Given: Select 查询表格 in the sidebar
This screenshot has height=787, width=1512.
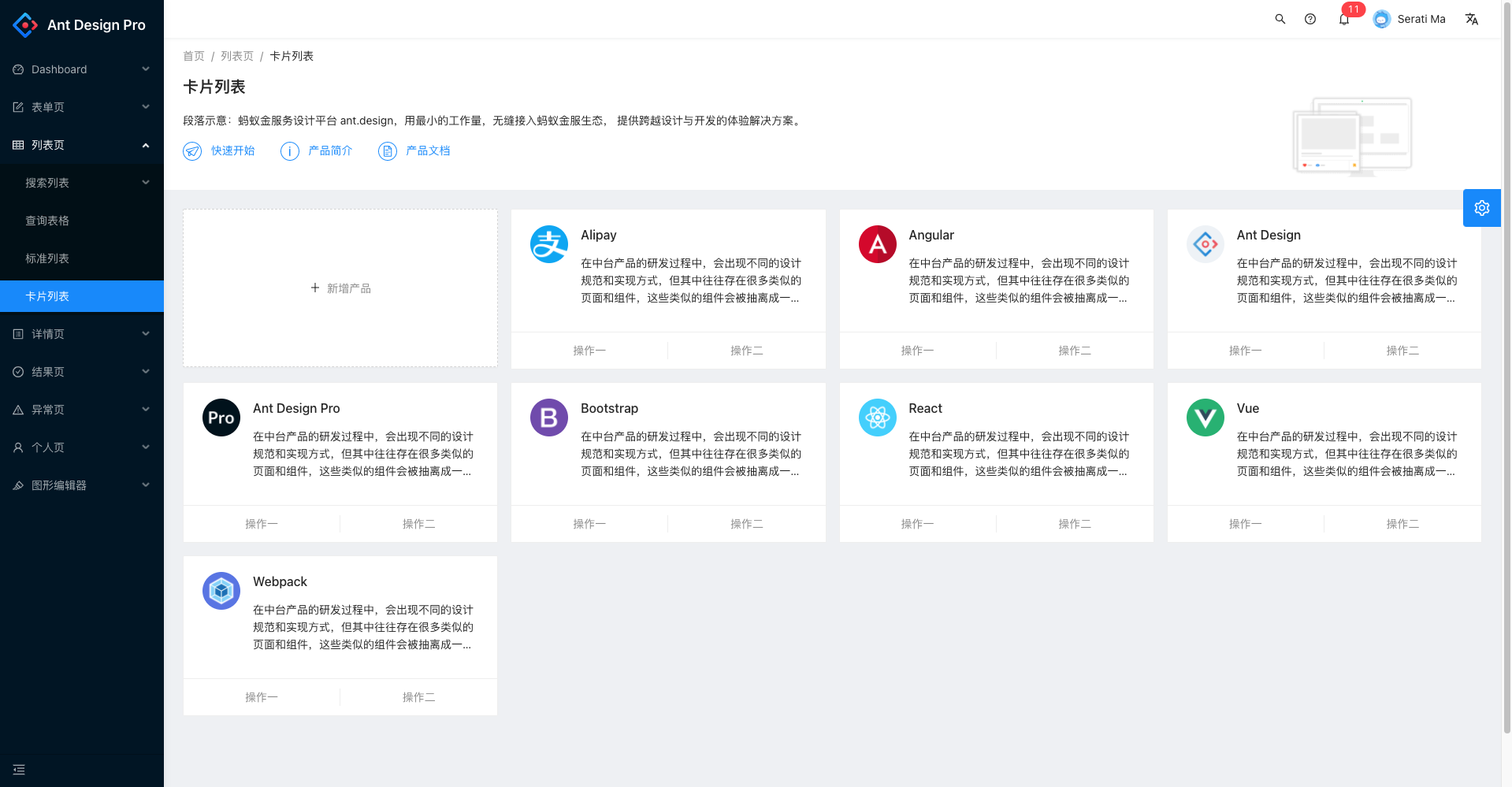Looking at the screenshot, I should [47, 221].
